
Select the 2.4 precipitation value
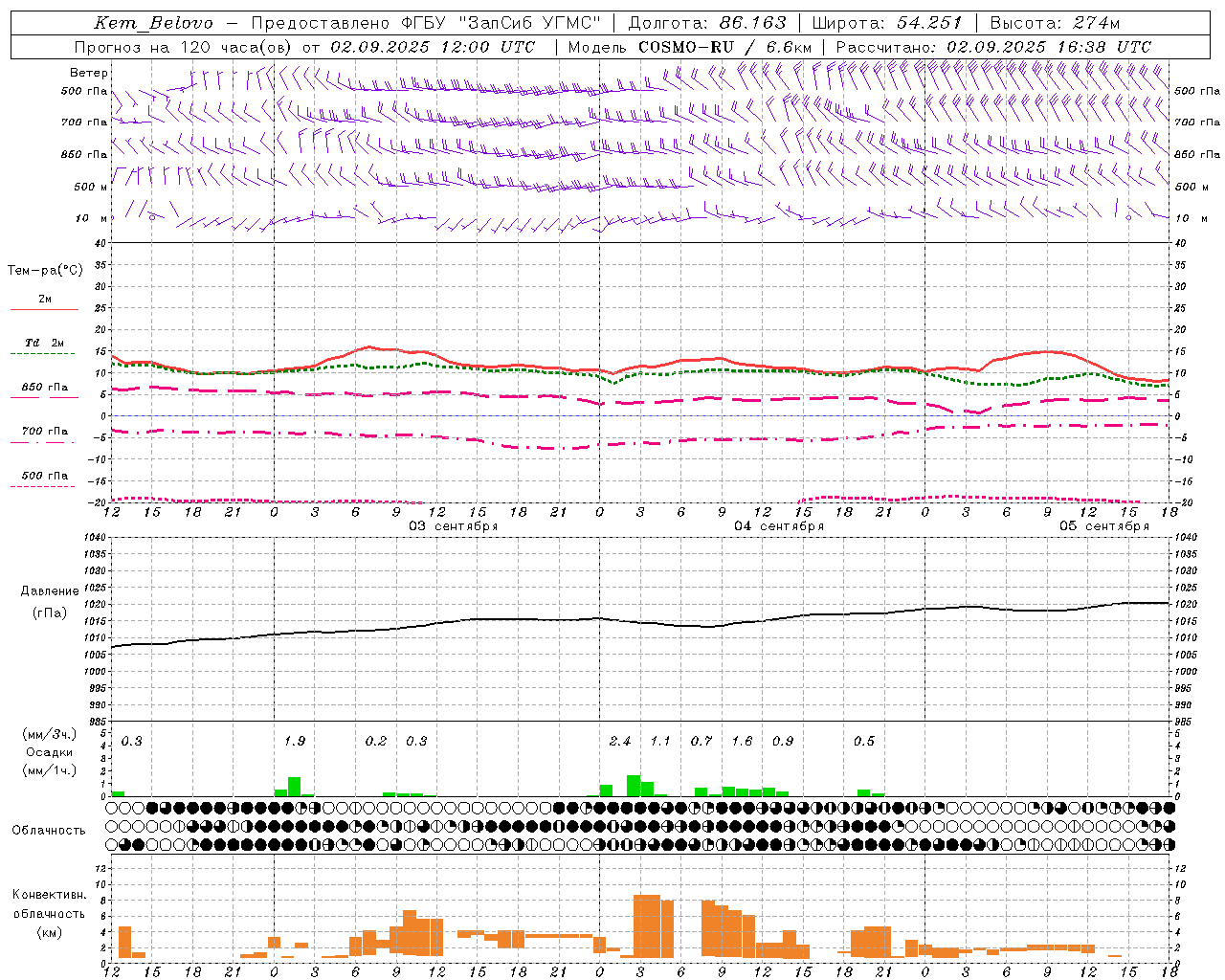(x=620, y=742)
